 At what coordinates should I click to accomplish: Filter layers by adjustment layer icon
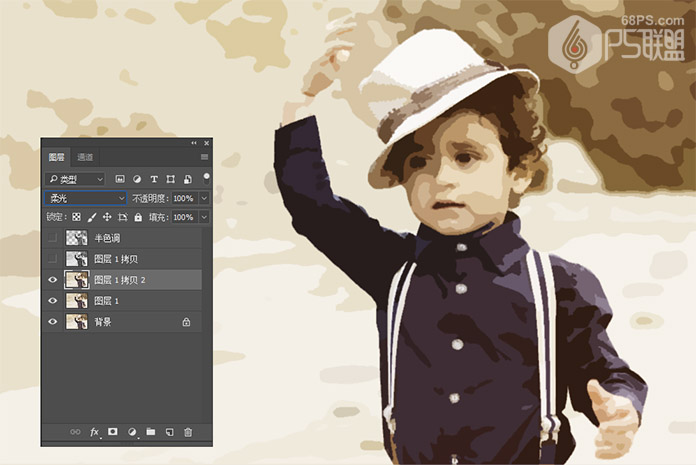tap(137, 179)
